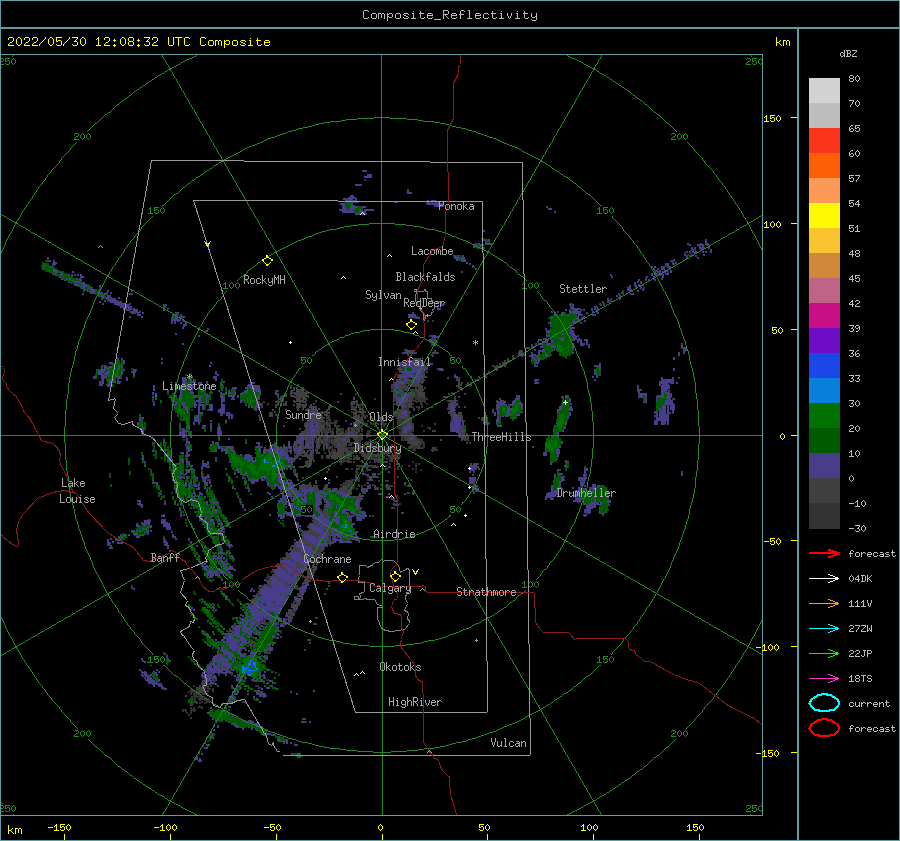Click the Olds city label

point(381,417)
